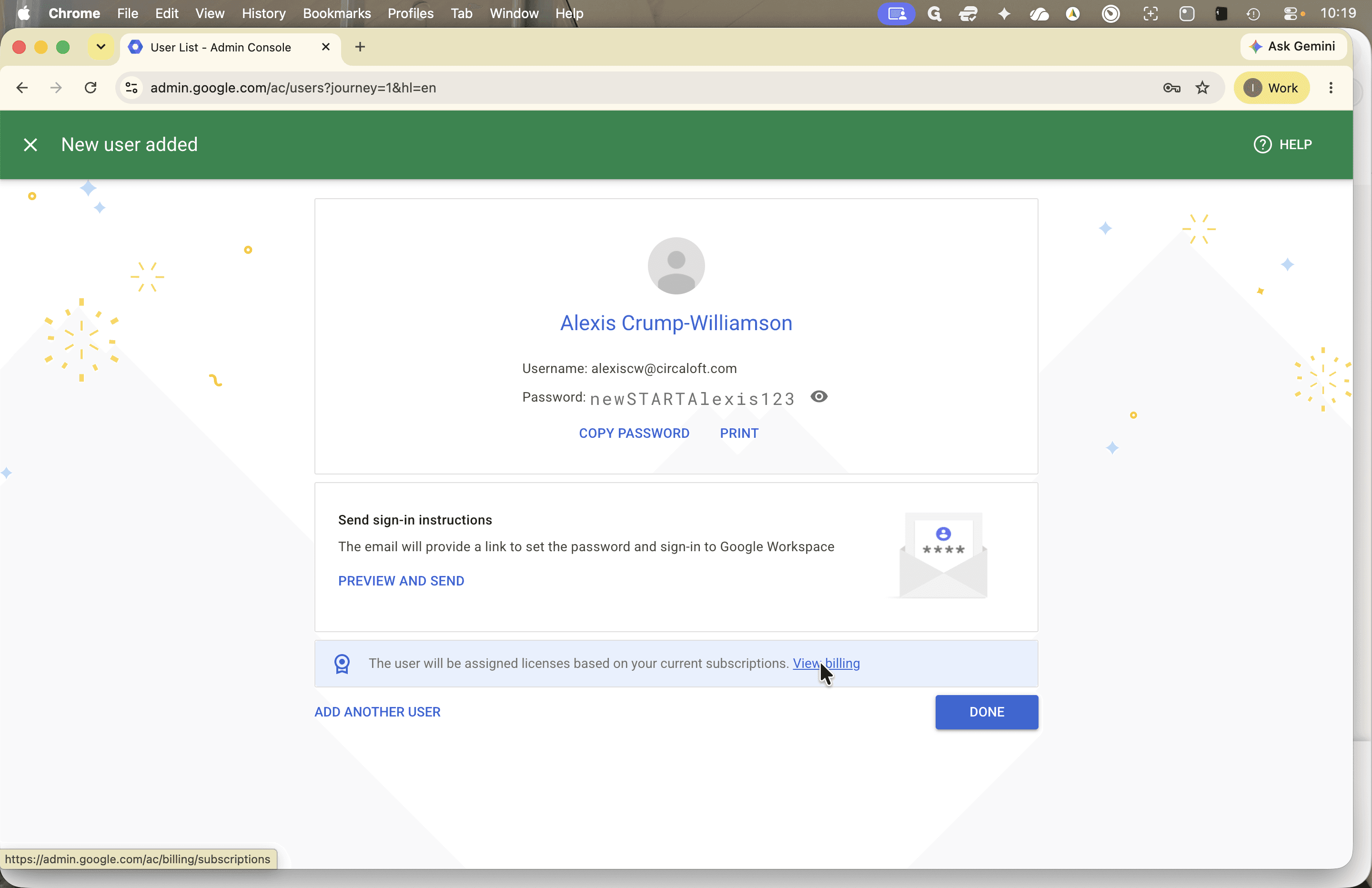Viewport: 1372px width, 888px height.
Task: Open the Chrome menu in menu bar
Action: 74,13
